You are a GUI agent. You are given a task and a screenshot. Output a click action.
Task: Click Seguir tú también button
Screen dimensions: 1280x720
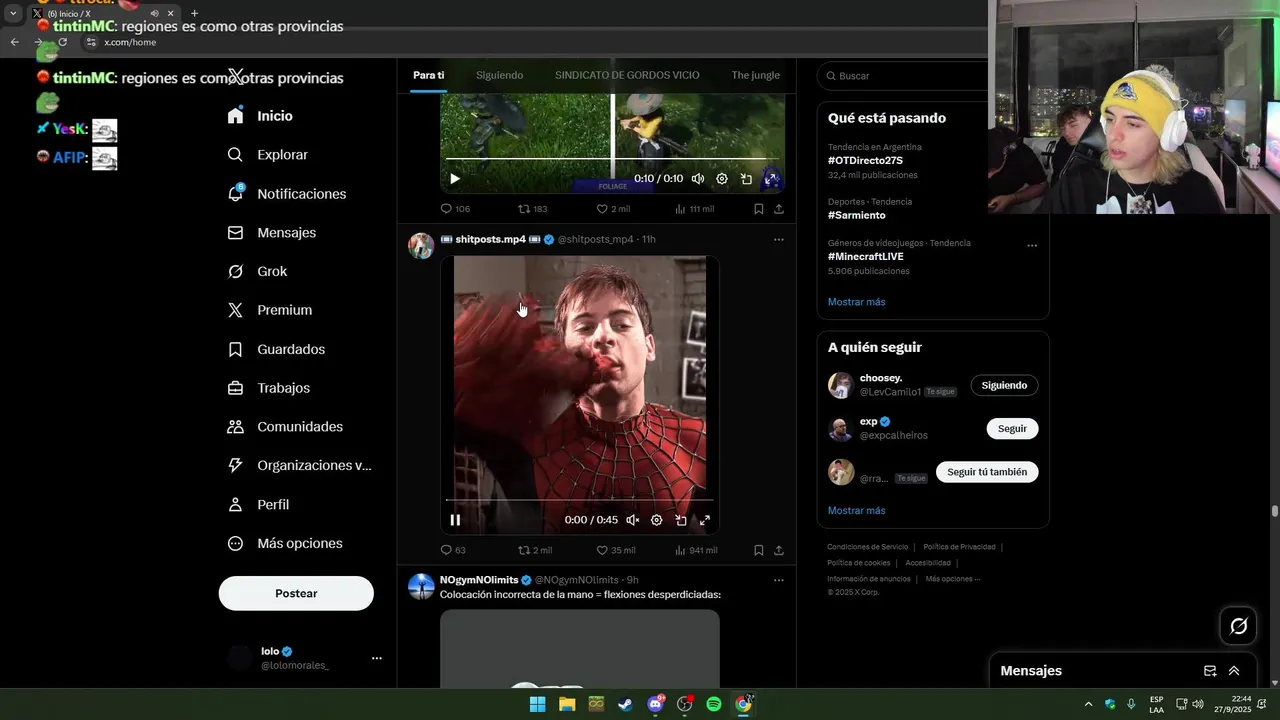pos(987,472)
